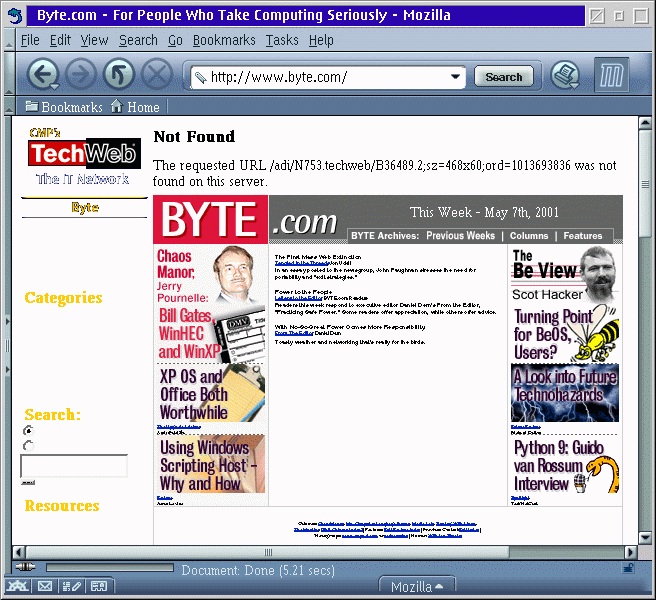Click the Categories heading in left column

(x=63, y=298)
